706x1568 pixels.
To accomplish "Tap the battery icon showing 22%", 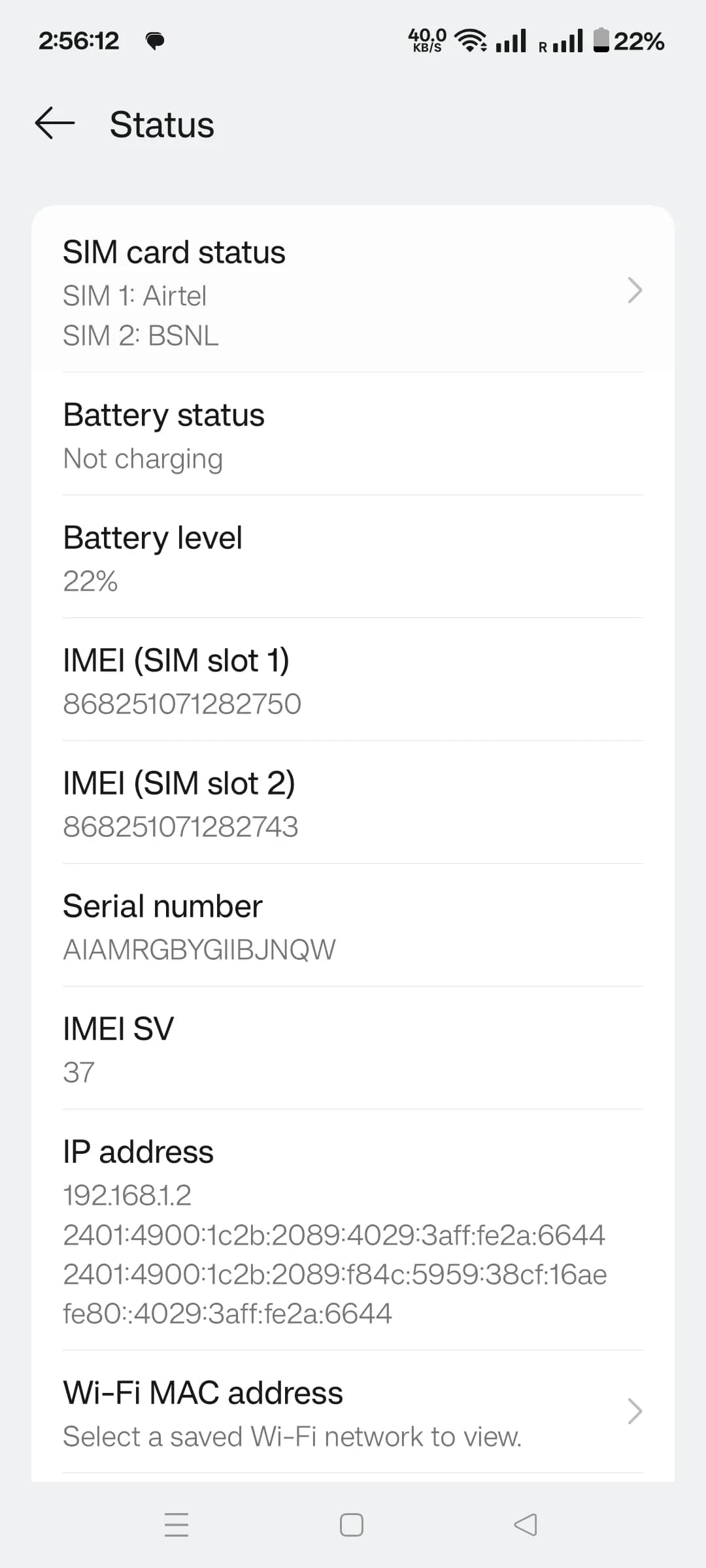I will coord(601,41).
